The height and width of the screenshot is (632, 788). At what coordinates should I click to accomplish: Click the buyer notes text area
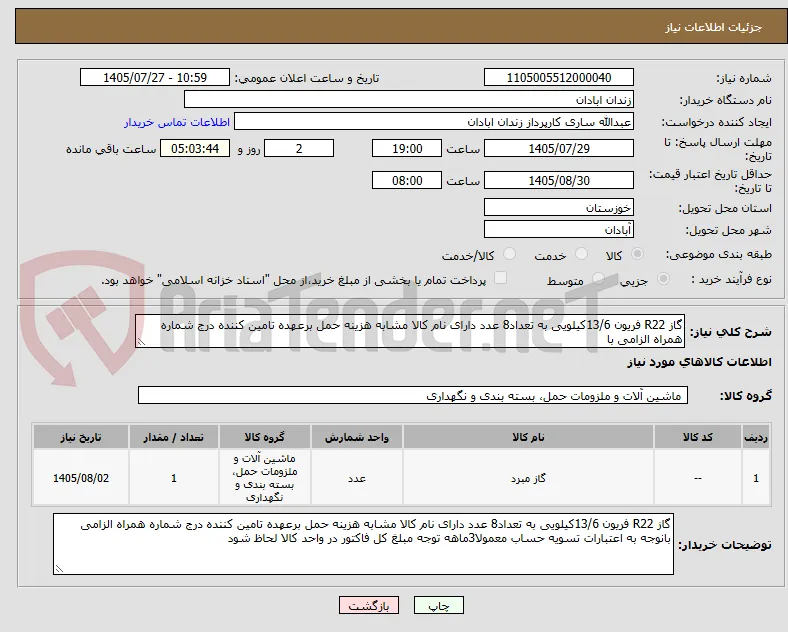(363, 544)
